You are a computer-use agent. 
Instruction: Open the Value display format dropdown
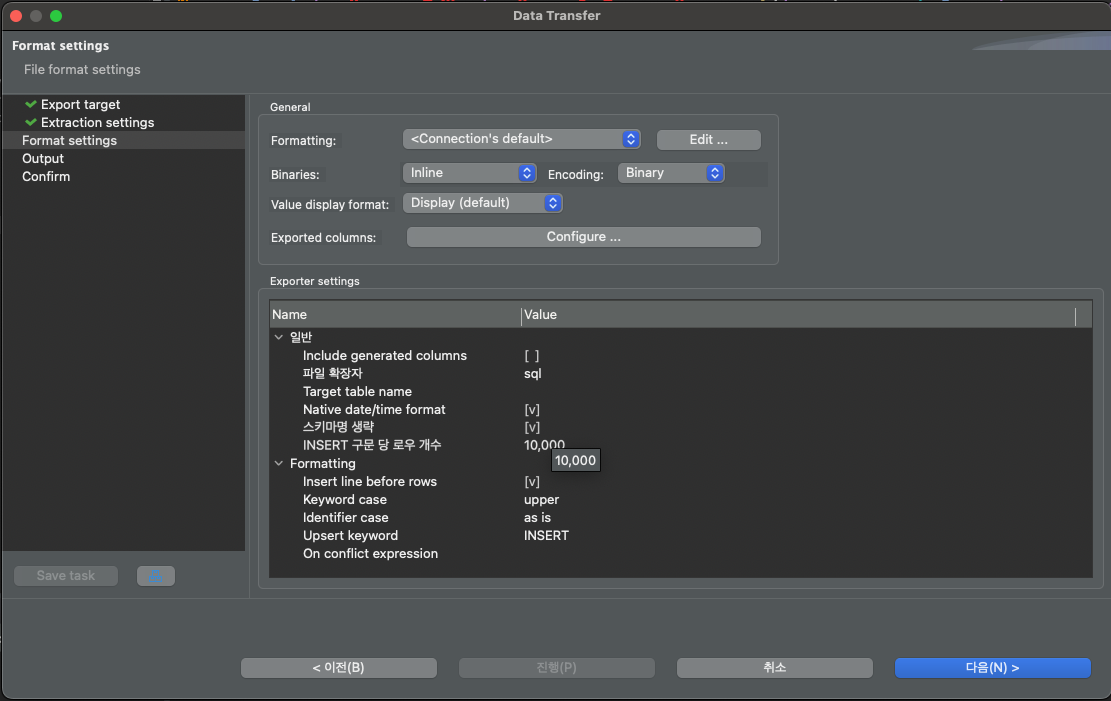[483, 203]
